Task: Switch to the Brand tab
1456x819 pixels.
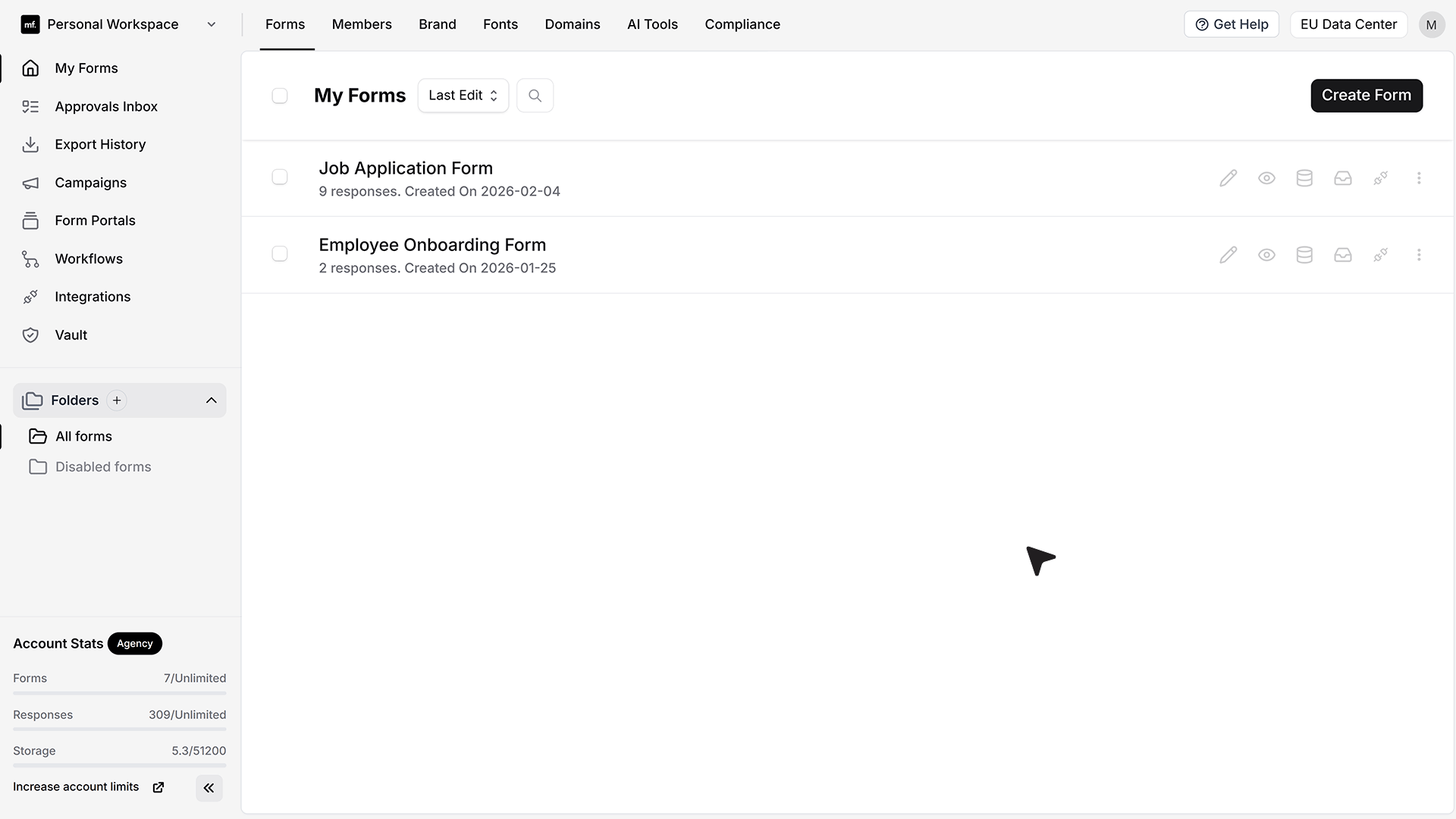Action: click(438, 24)
